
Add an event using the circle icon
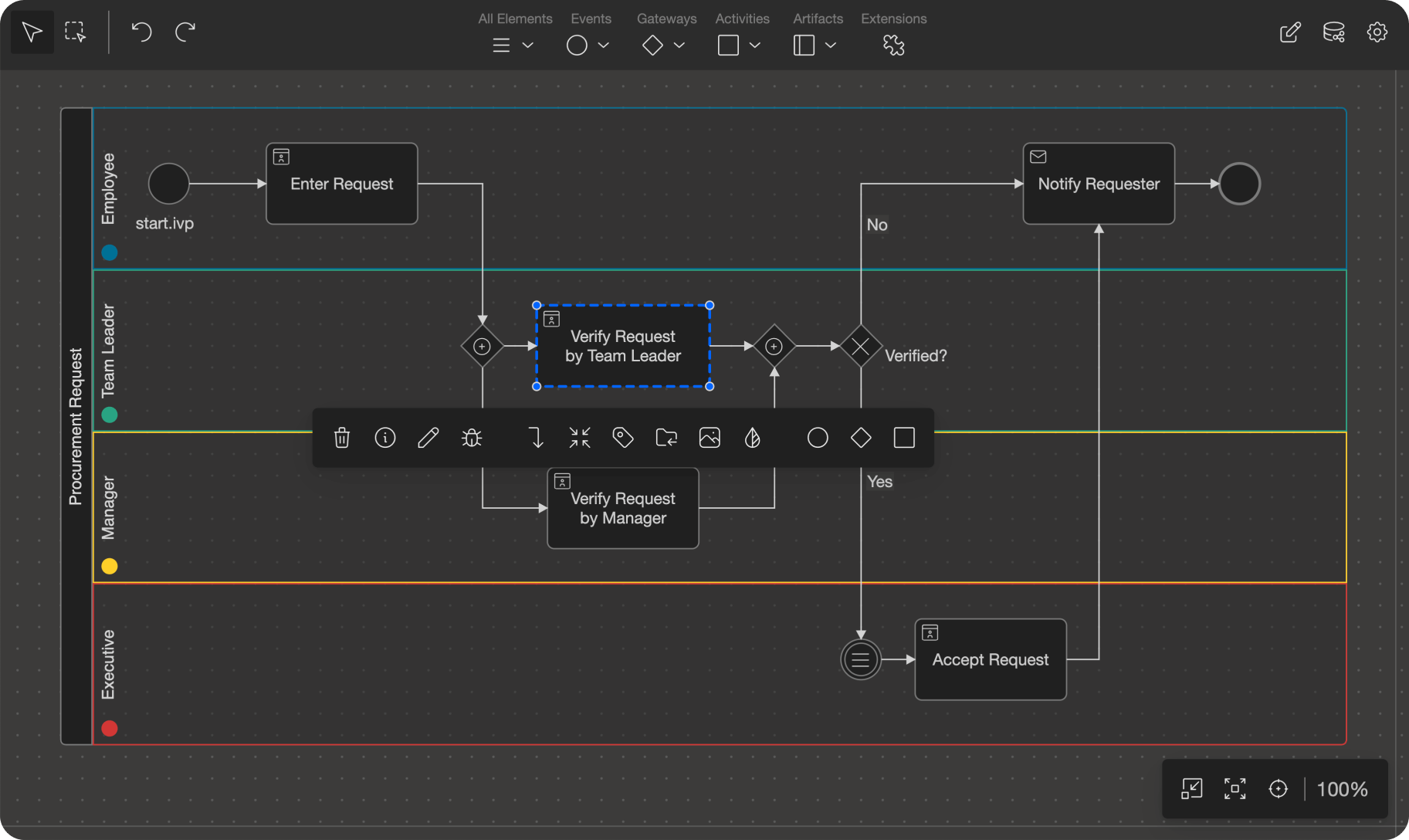click(818, 438)
